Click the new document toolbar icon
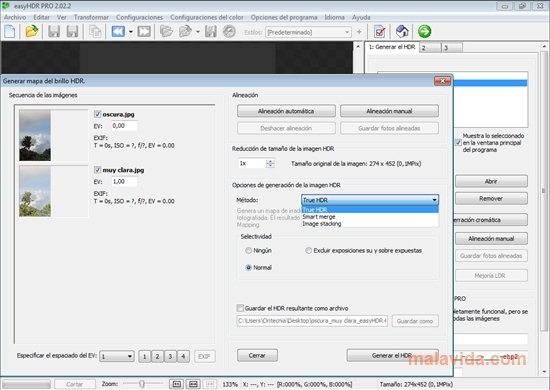Viewport: 550px width, 390px height. pyautogui.click(x=10, y=32)
